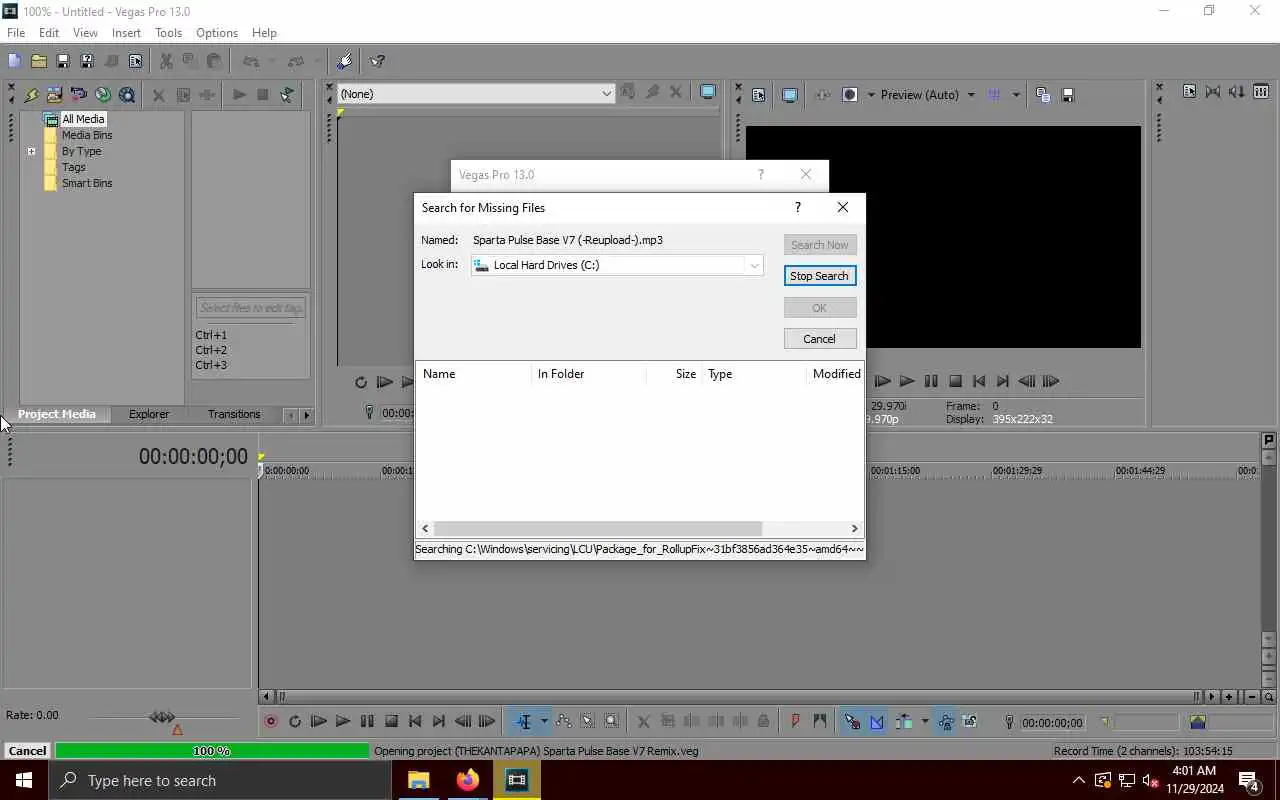Image resolution: width=1280 pixels, height=800 pixels.
Task: Click the right arrow of the results horizontal scrollbar
Action: coord(854,528)
